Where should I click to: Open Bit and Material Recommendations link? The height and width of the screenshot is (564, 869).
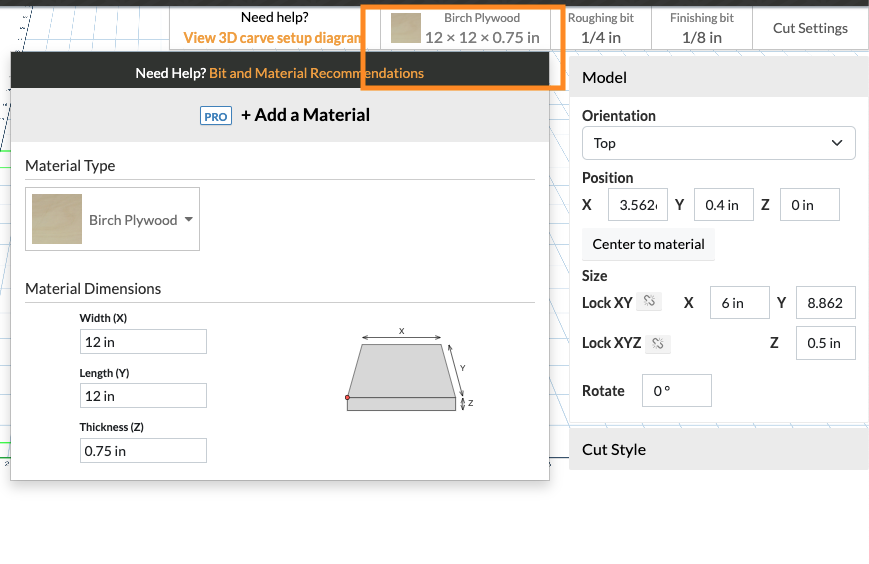tap(316, 73)
